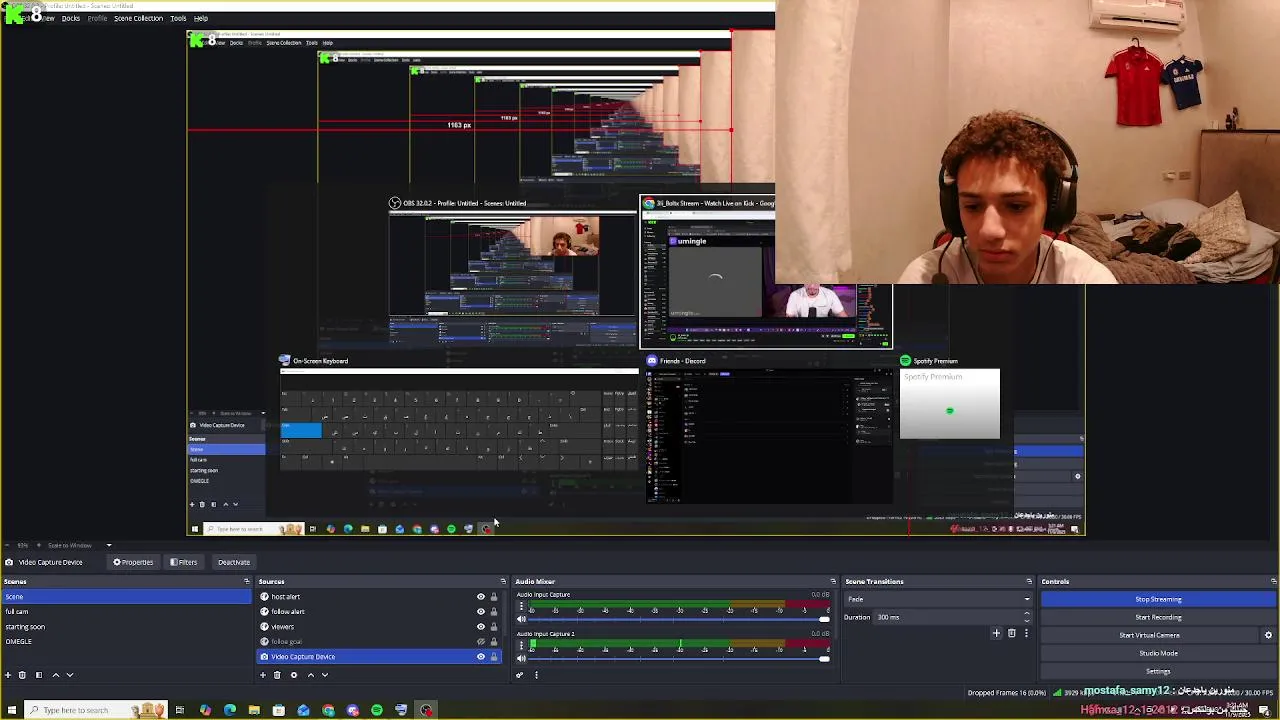Screen dimensions: 1280x720
Task: Adjust transition duration spinner arrows
Action: (x=1027, y=617)
